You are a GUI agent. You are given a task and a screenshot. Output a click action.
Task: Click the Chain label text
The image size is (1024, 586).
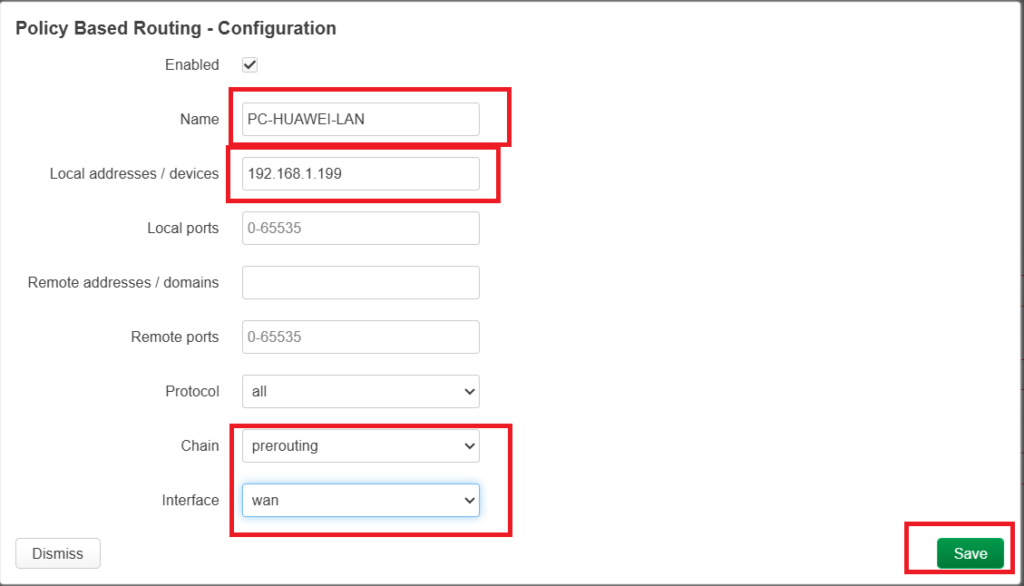point(198,446)
